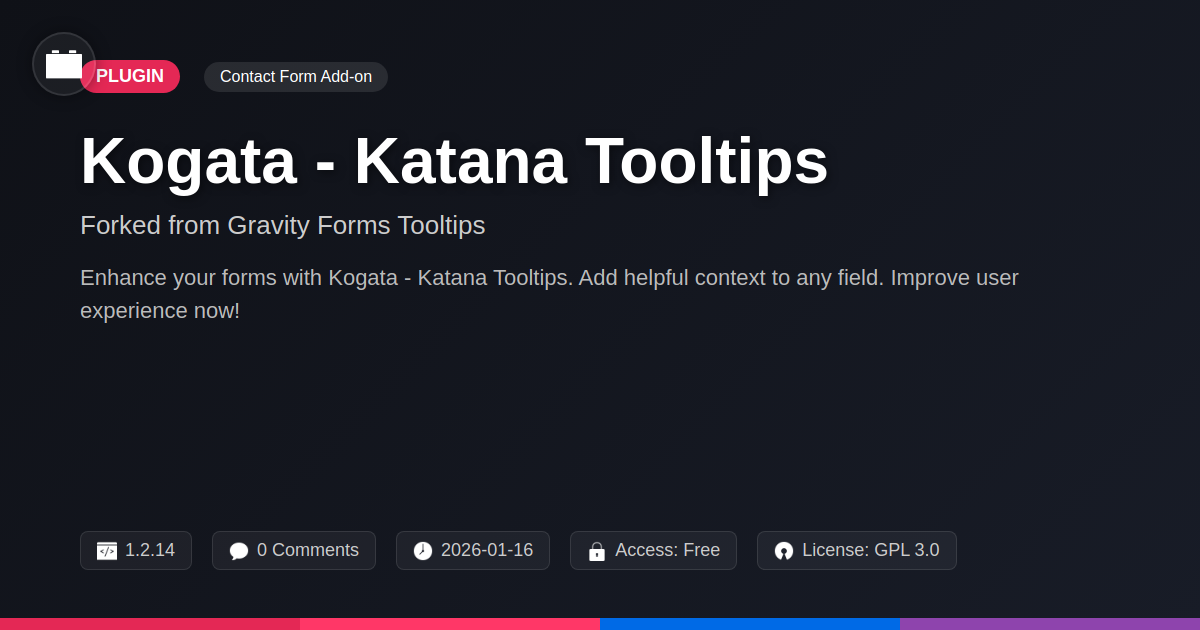Click the pink bottom color strip
The height and width of the screenshot is (630, 1200).
click(450, 624)
